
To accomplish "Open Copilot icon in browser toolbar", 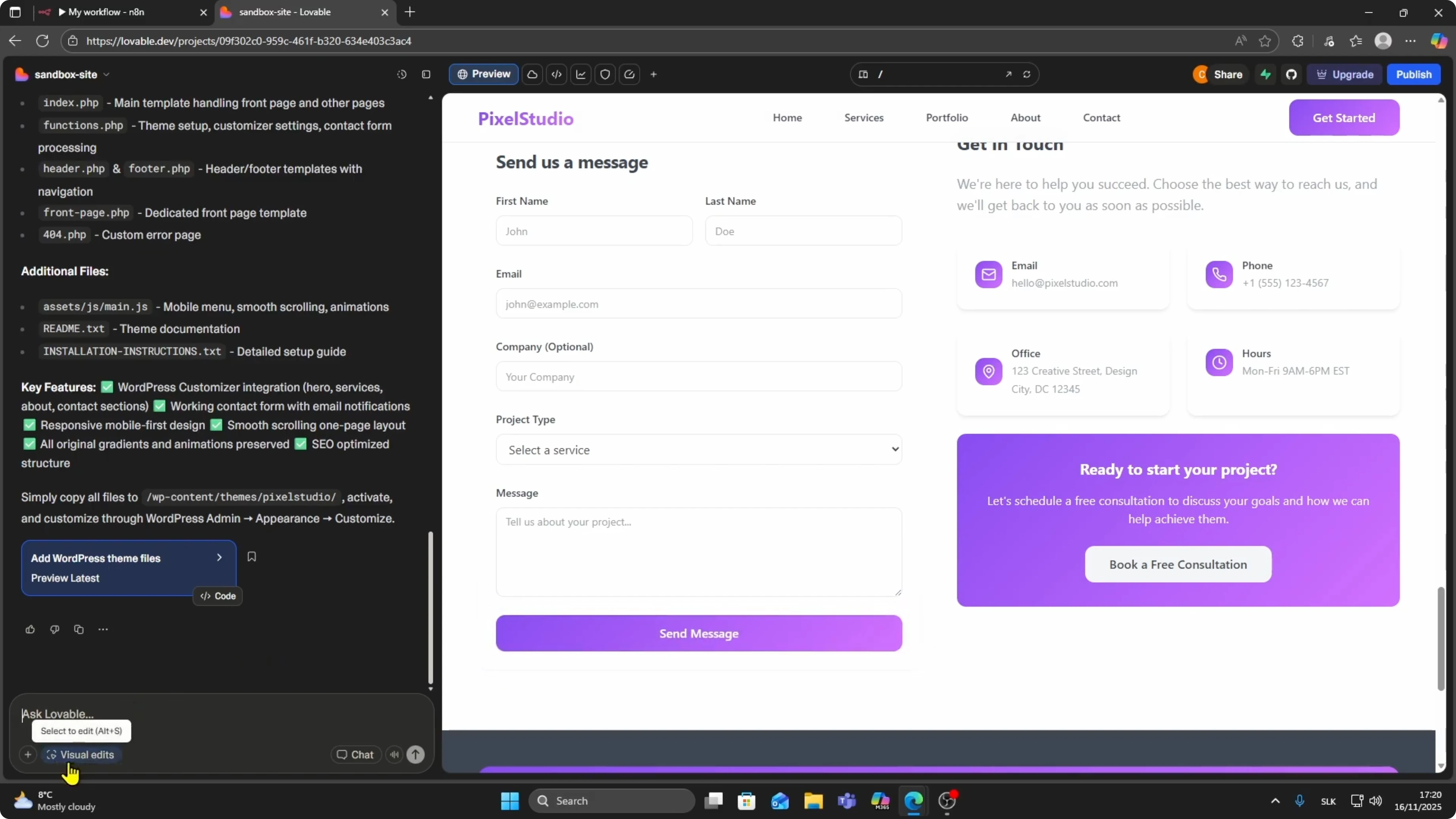I will [1439, 41].
